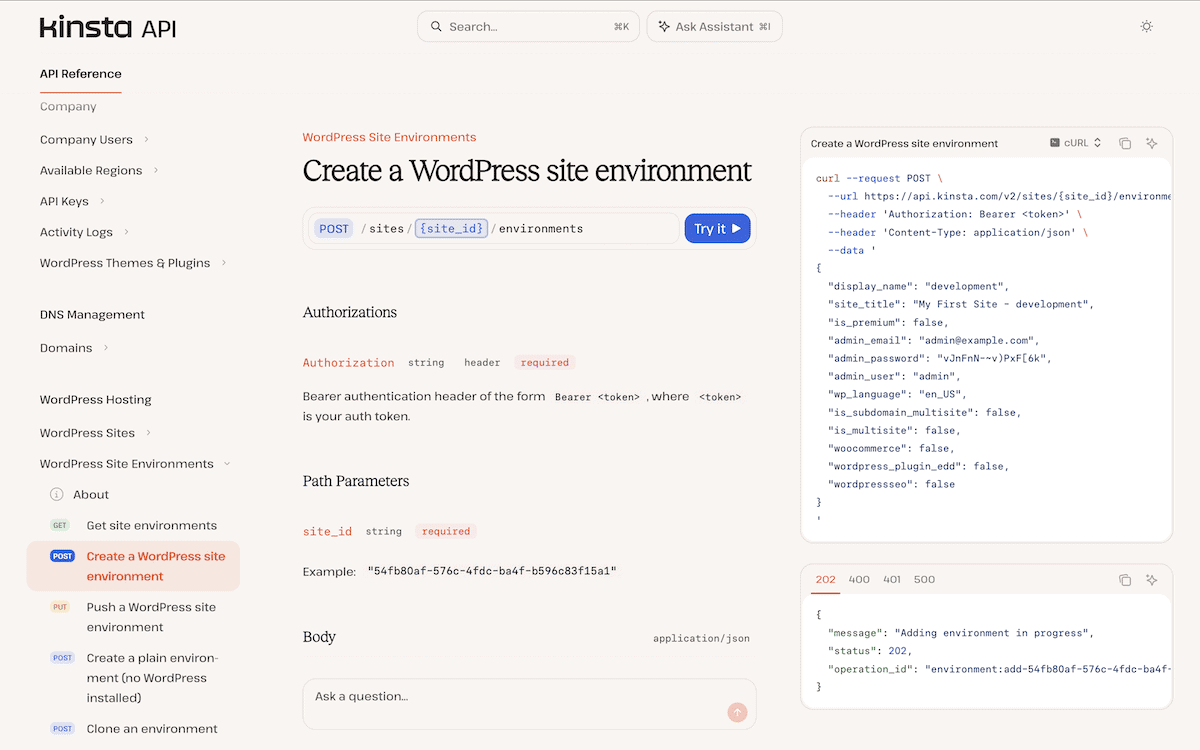Click the GET badge for Get site environments

(x=60, y=525)
